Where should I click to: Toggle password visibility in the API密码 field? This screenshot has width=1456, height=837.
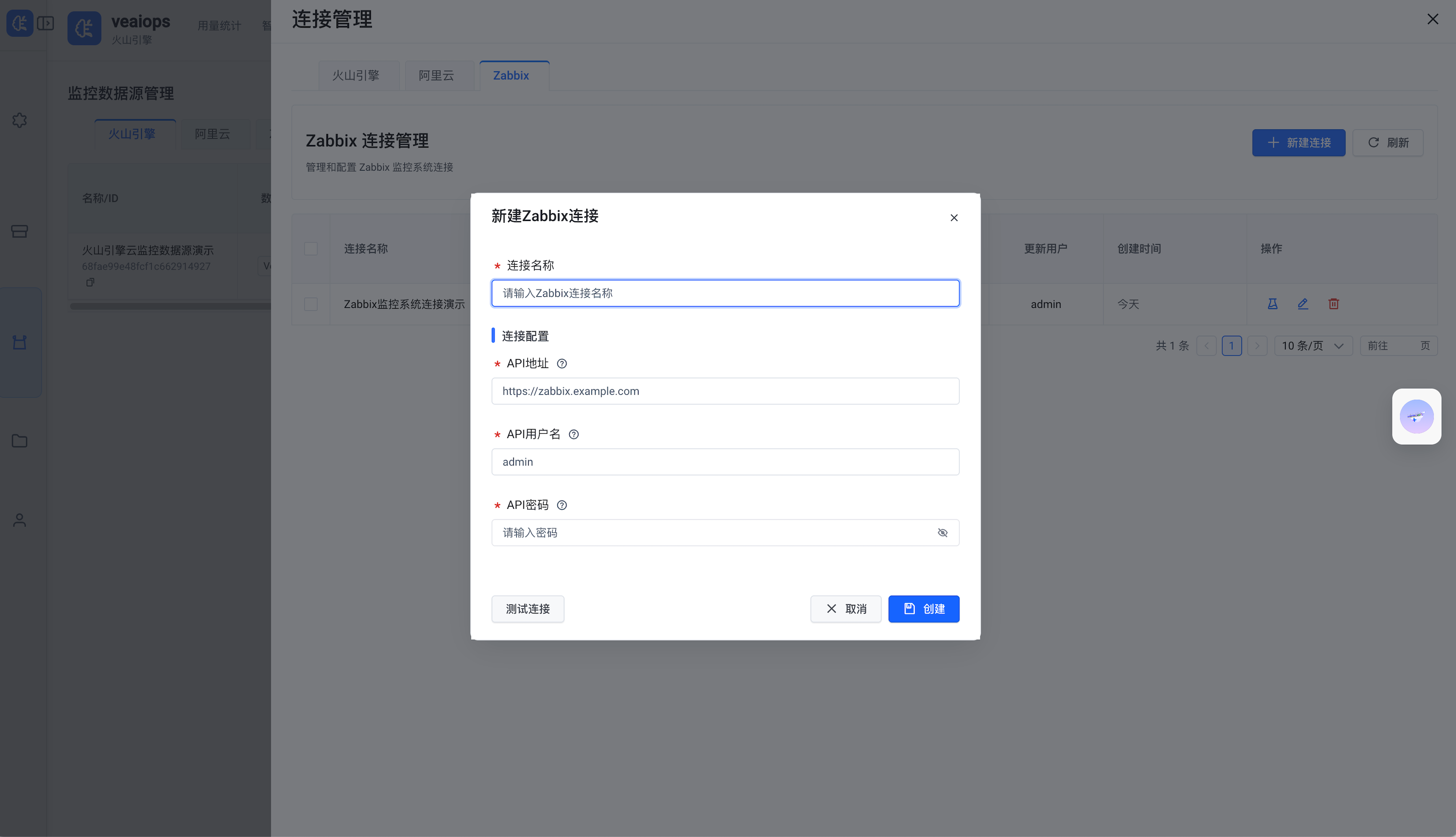[943, 532]
